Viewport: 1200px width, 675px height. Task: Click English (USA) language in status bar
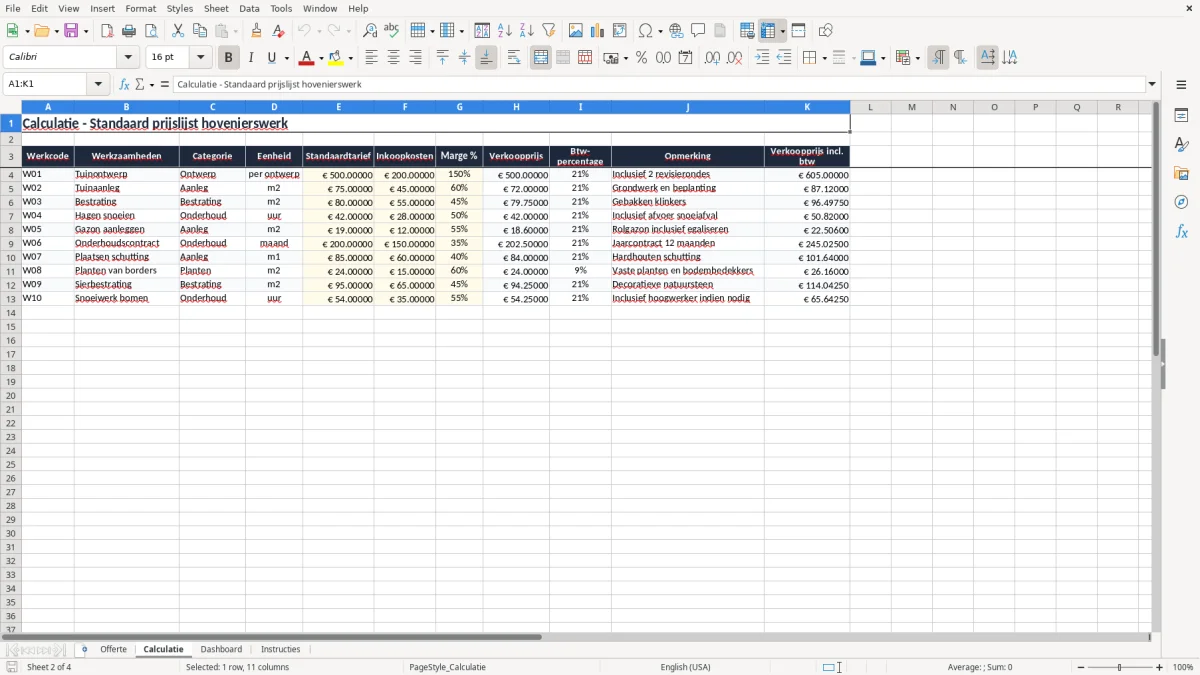click(x=686, y=667)
